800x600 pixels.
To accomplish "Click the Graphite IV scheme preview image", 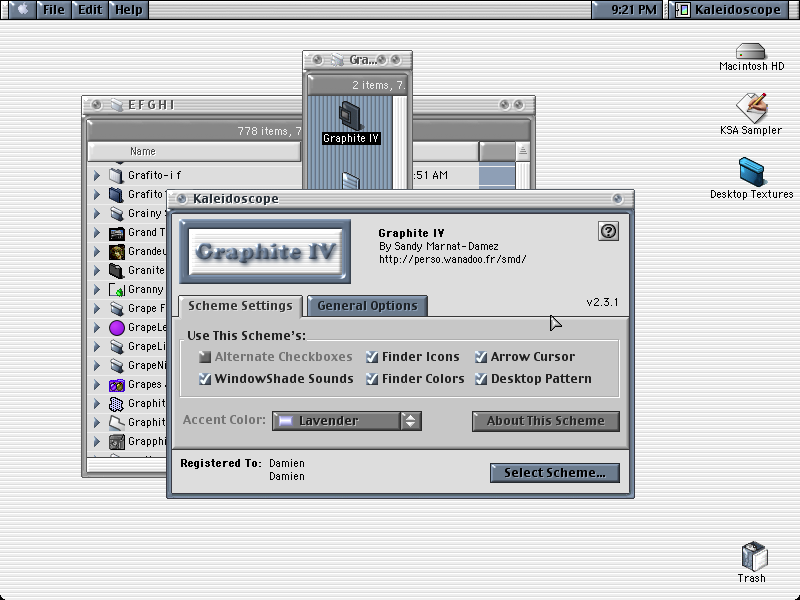I will click(x=265, y=252).
